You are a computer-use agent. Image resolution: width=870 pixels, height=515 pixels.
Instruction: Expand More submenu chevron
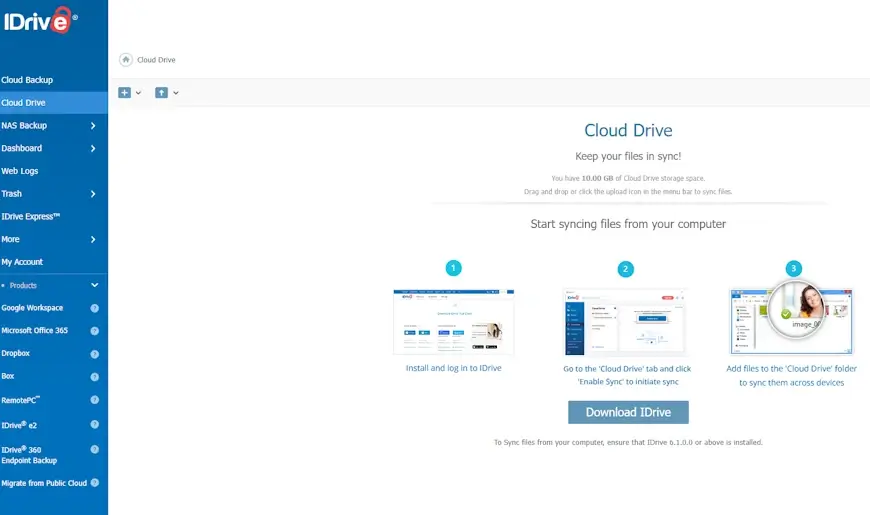point(93,240)
